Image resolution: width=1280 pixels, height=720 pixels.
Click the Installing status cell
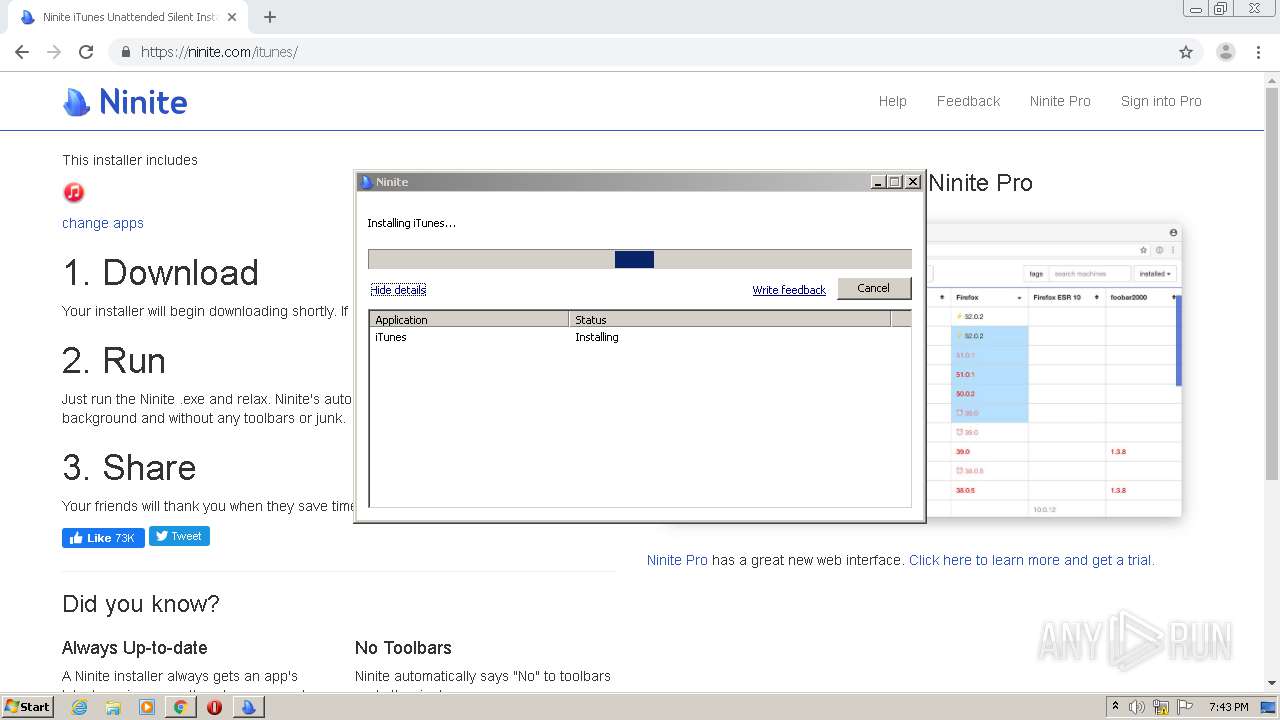(x=597, y=337)
